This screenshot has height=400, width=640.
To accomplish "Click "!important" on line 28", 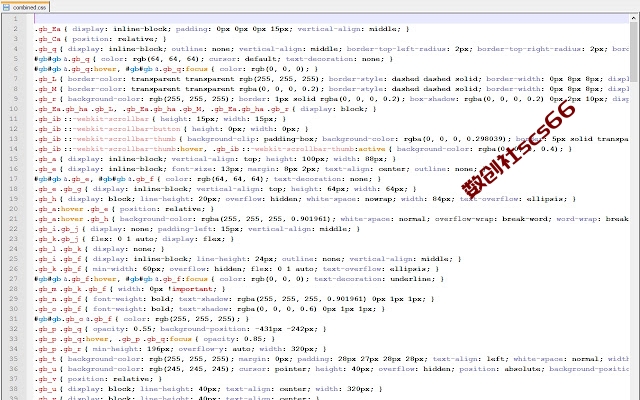I will (x=191, y=289).
